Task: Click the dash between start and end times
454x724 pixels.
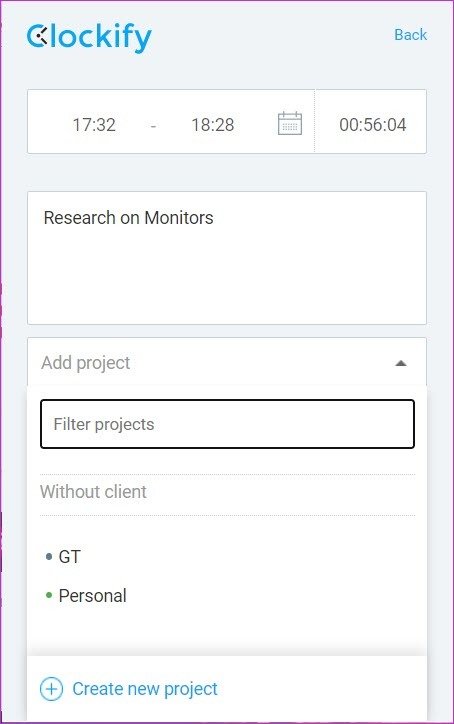Action: pos(153,125)
